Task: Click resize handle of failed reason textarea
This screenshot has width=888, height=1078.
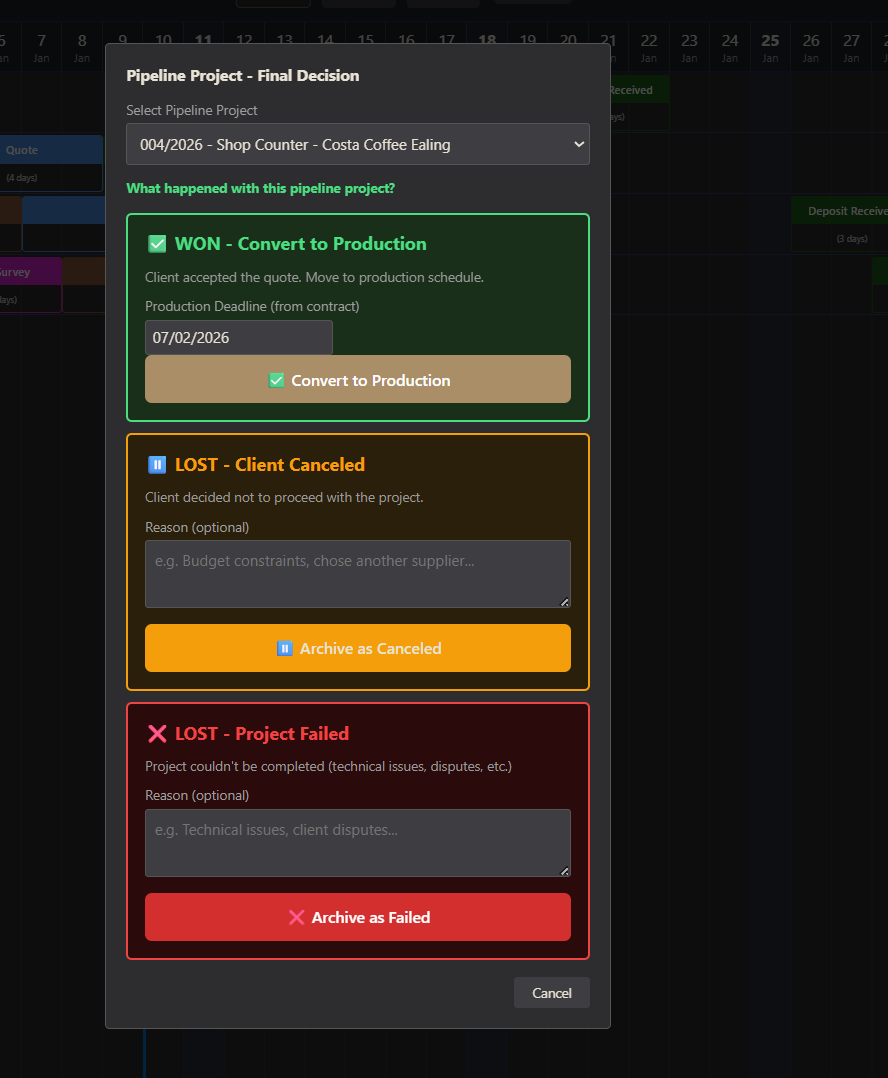Action: (x=564, y=870)
